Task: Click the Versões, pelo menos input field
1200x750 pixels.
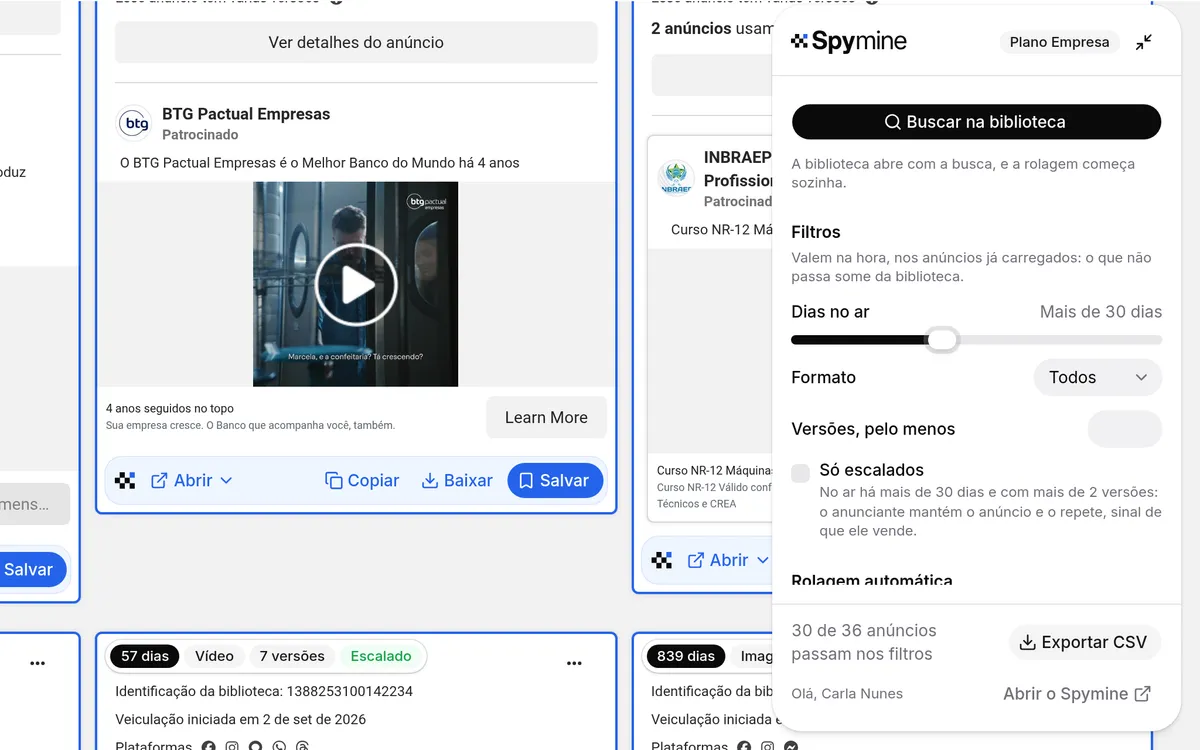Action: coord(1124,429)
